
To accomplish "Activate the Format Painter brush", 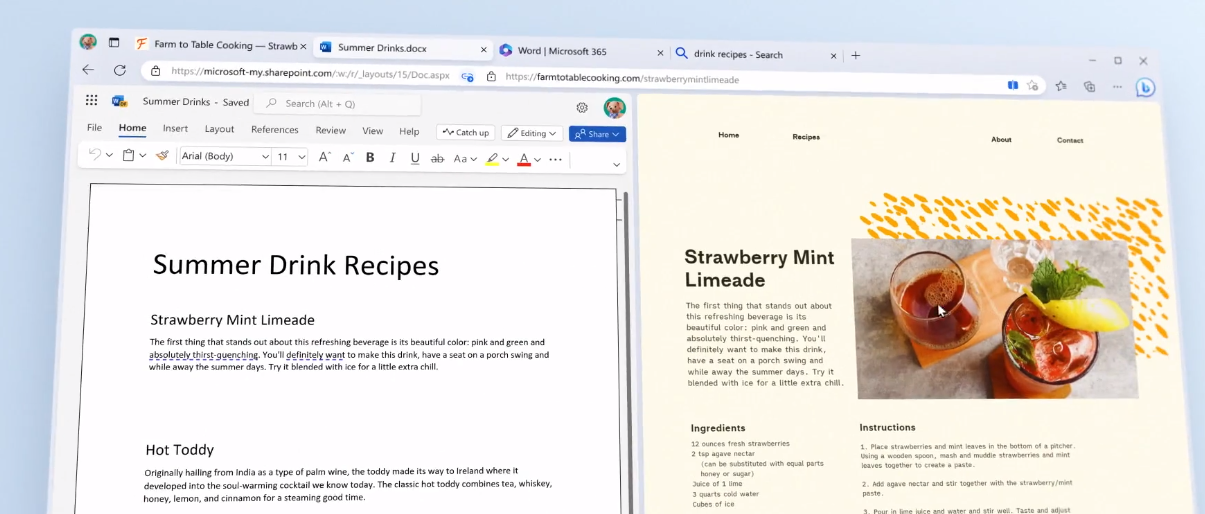I will [162, 156].
